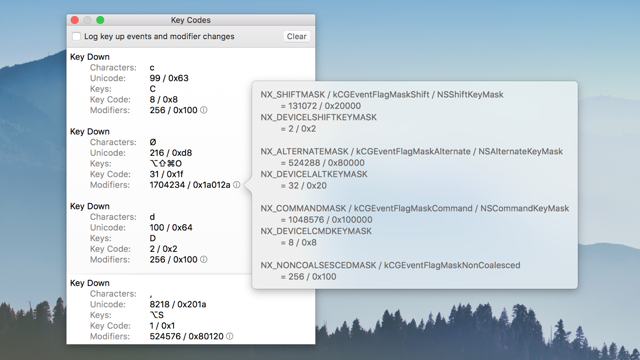The width and height of the screenshot is (640, 360).
Task: Click value = 32 / 0x20 in popover
Action: pyautogui.click(x=304, y=185)
